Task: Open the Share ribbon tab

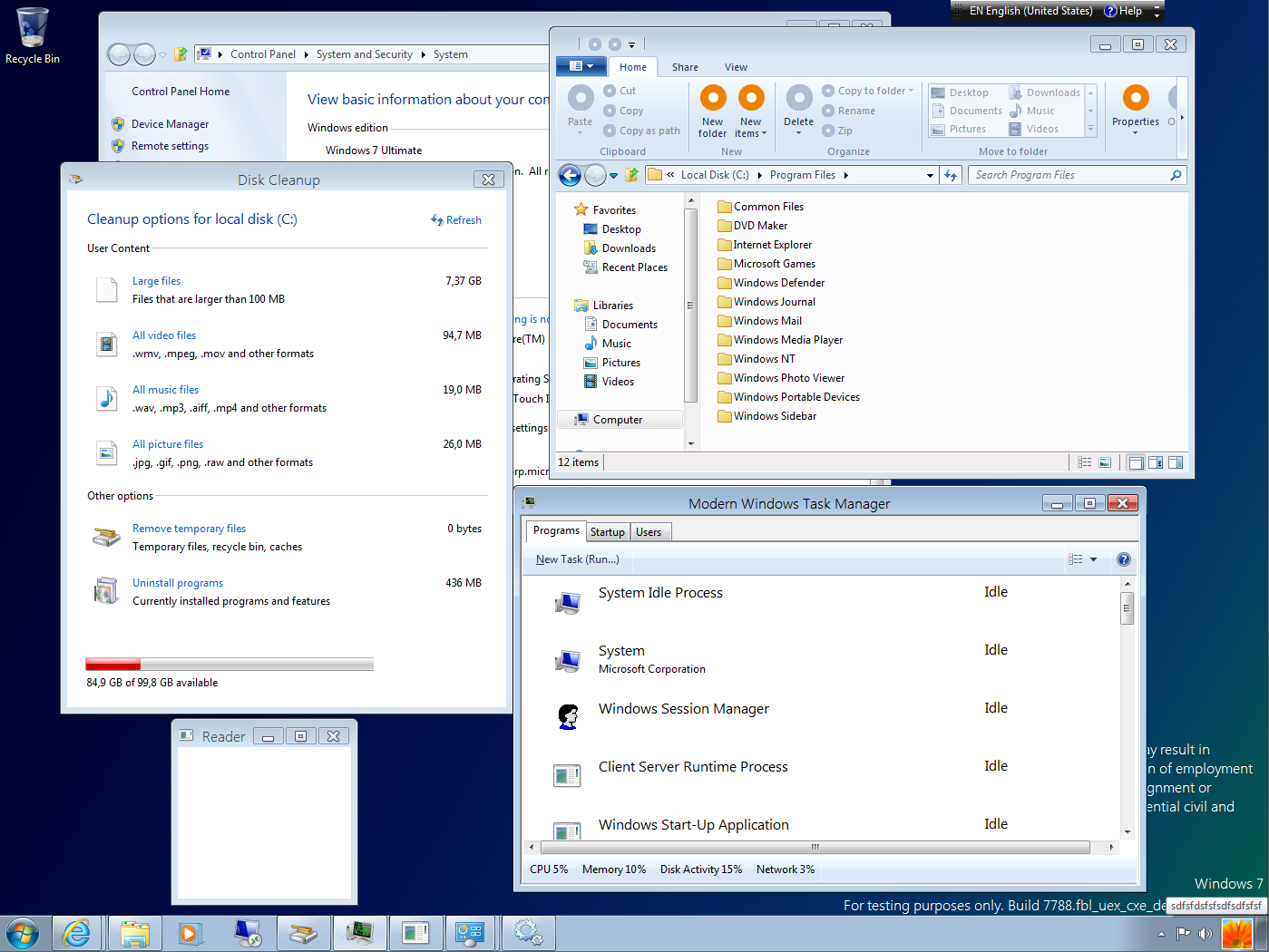Action: [x=685, y=67]
